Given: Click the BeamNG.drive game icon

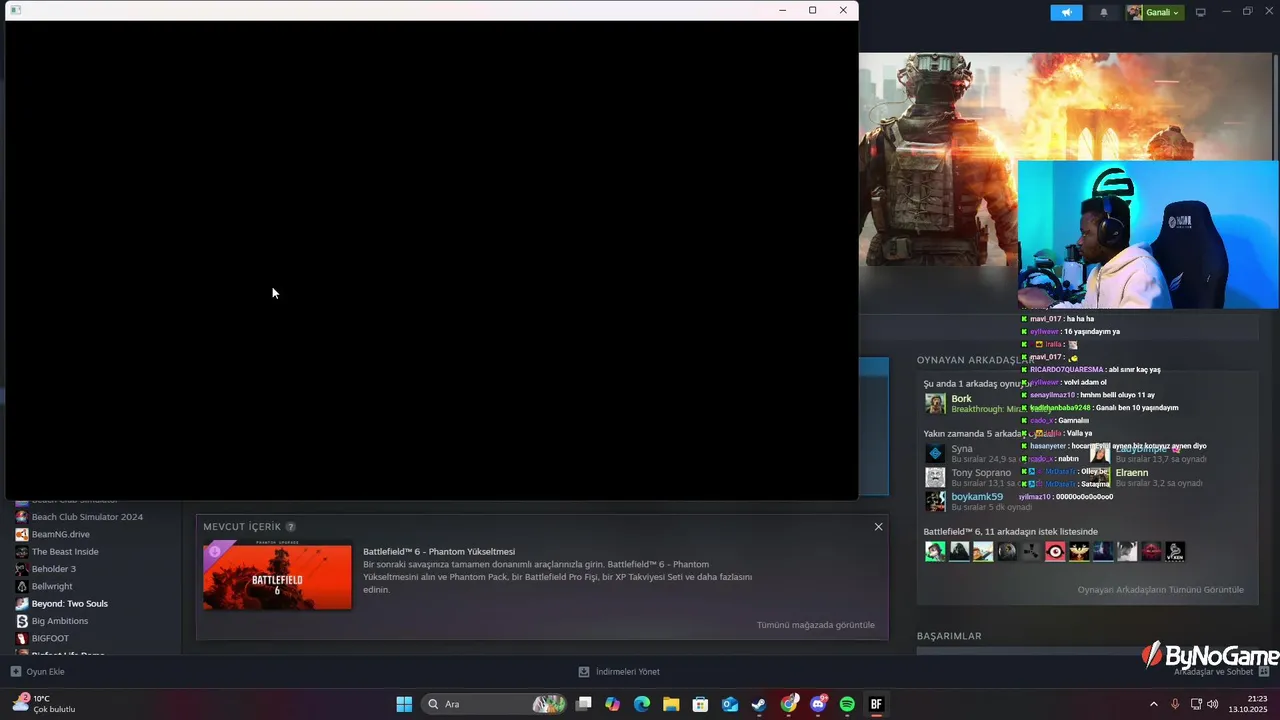Looking at the screenshot, I should pos(22,534).
